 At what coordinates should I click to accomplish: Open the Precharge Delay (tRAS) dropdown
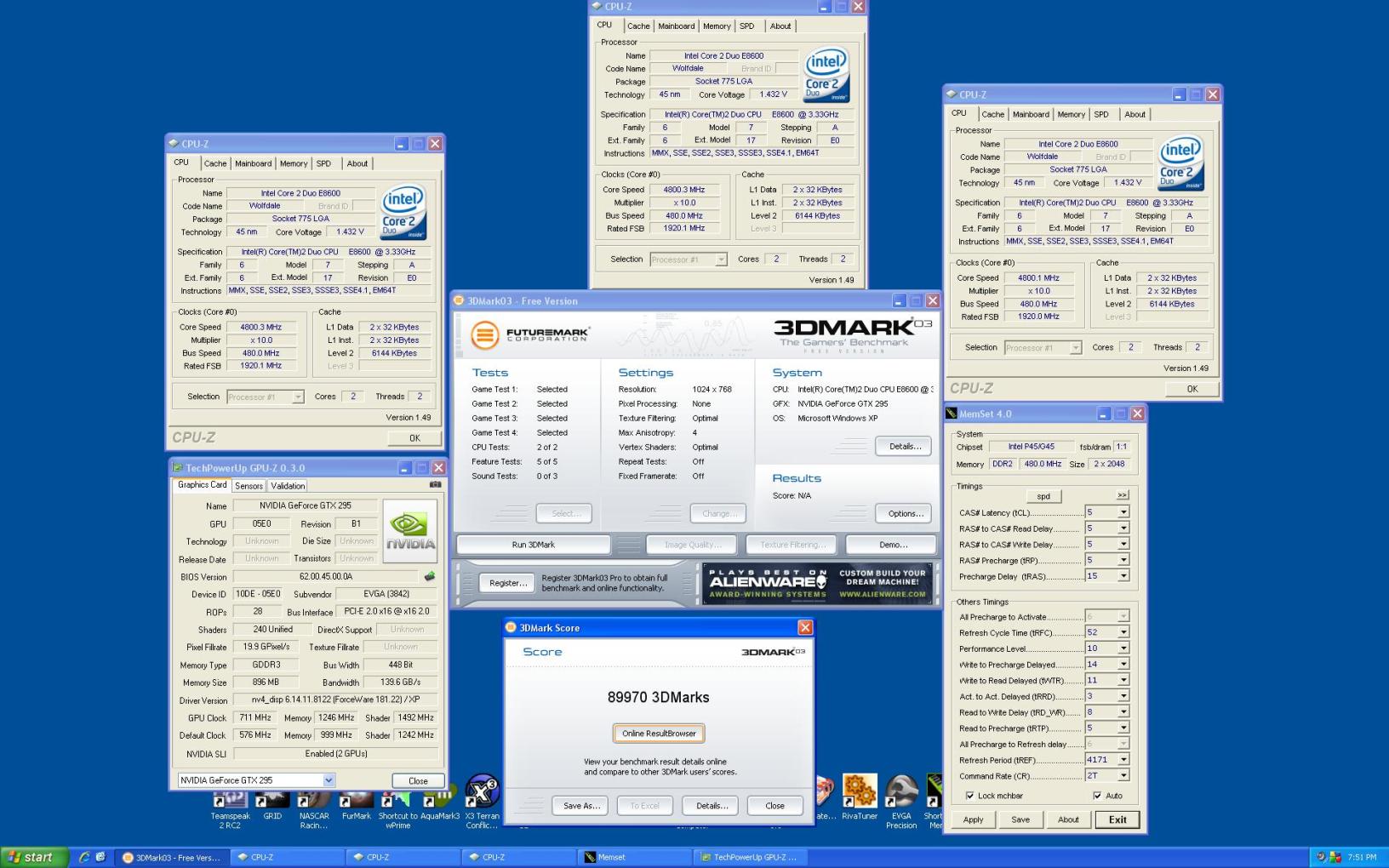[1123, 576]
